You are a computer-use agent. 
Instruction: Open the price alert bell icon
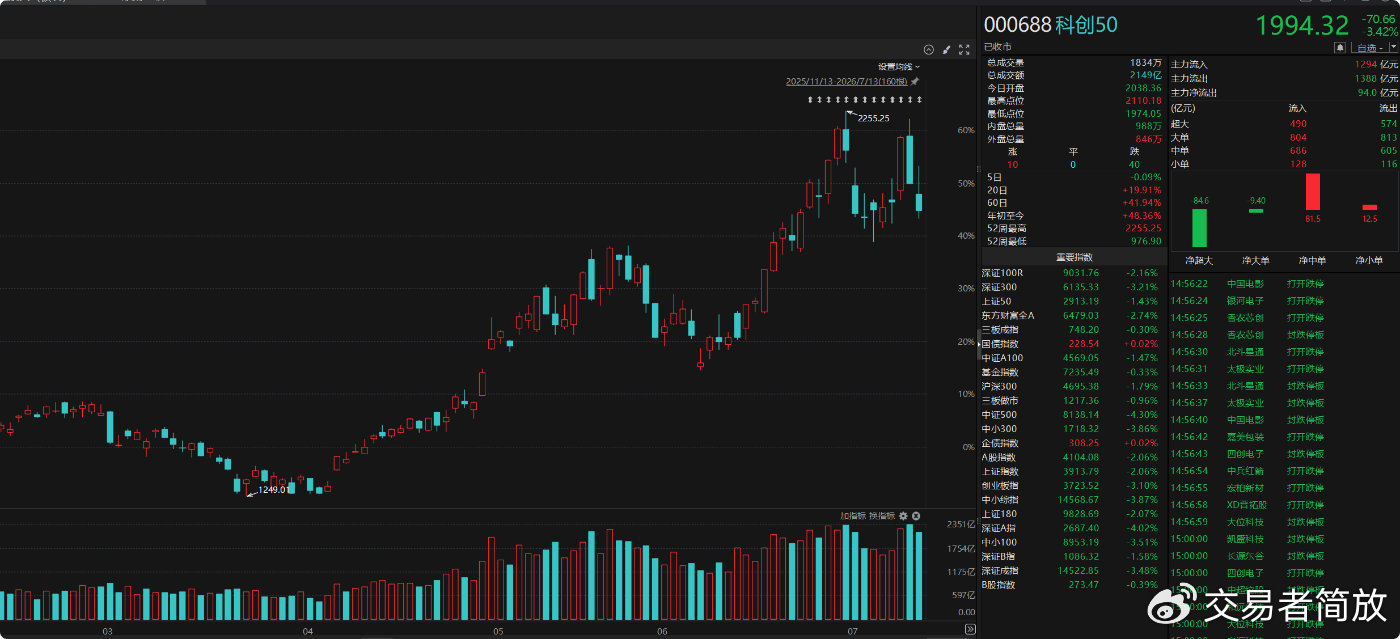[x=1340, y=48]
